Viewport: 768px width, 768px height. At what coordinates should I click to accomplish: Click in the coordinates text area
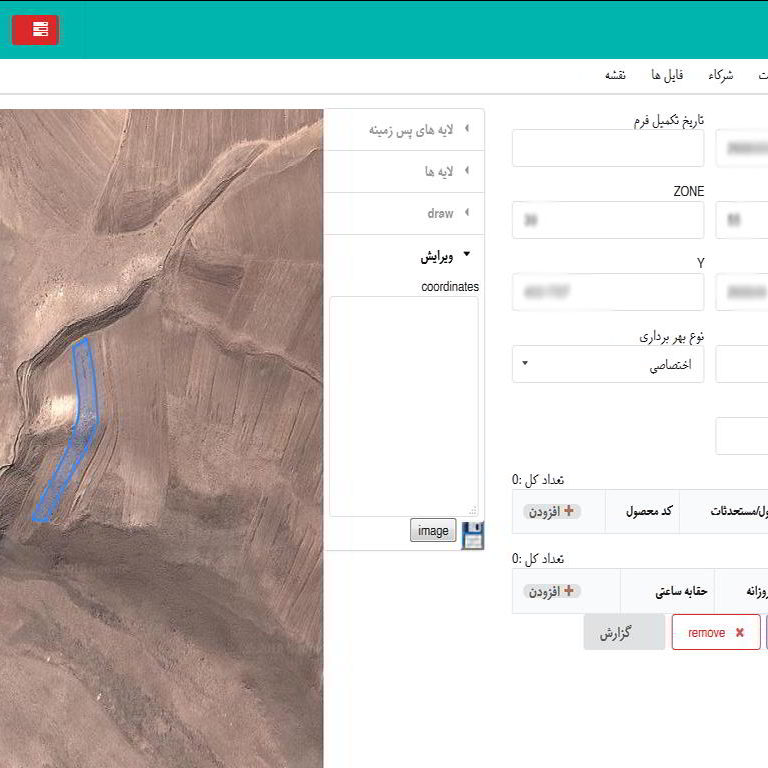403,405
